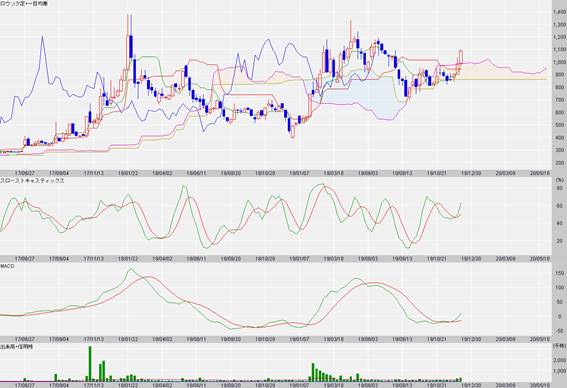Image resolution: width=567 pixels, height=388 pixels.
Task: Click the tall blue candlestick near 18/01/22
Action: coord(131,46)
